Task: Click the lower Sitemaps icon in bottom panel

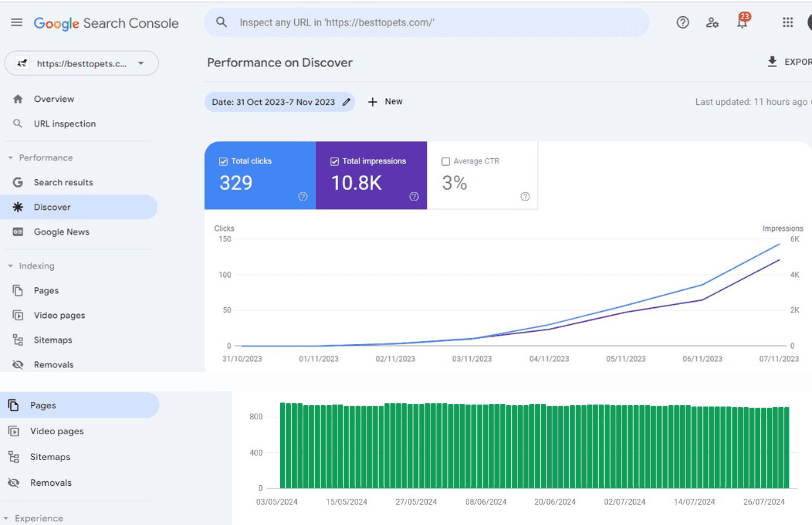Action: (13, 457)
